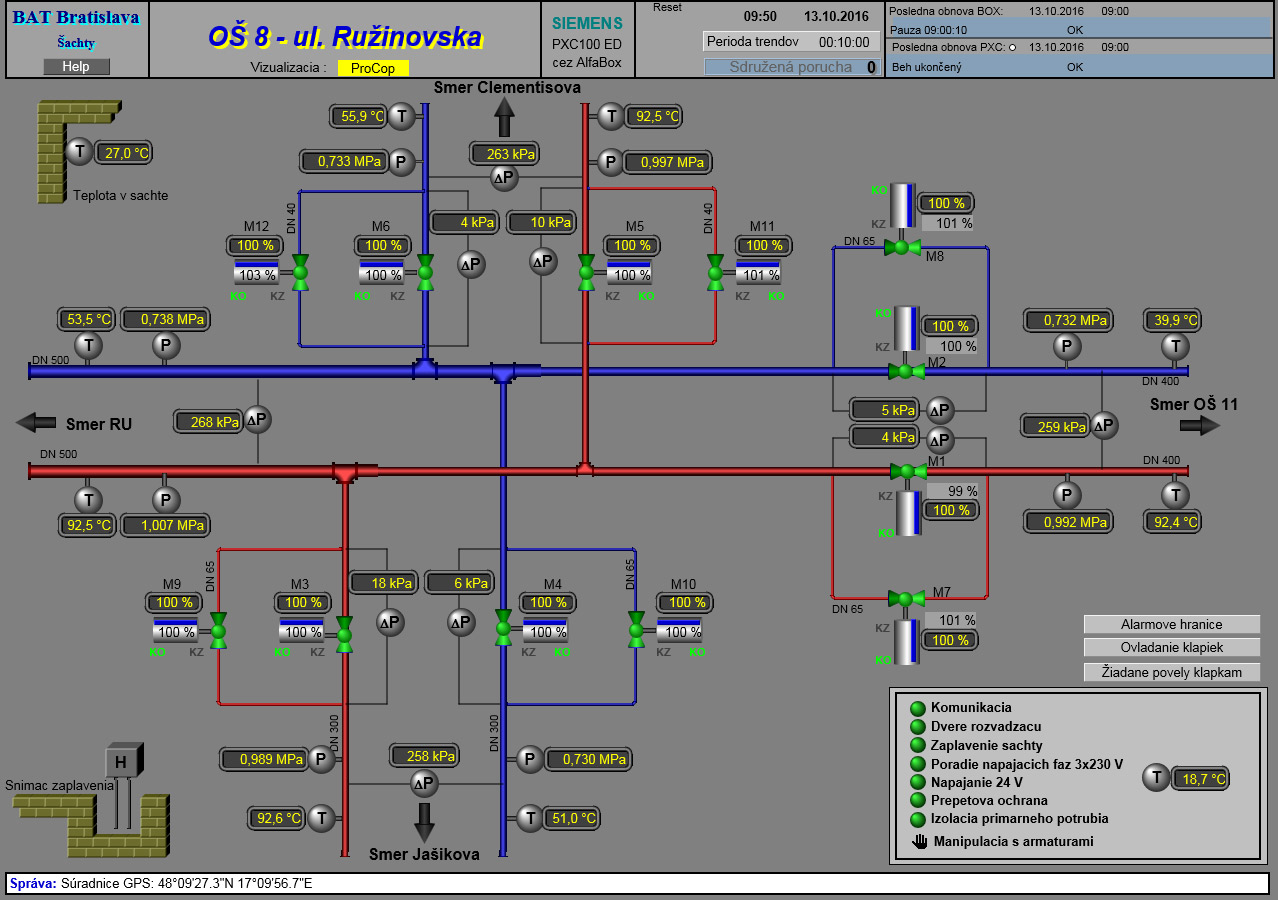Image resolution: width=1278 pixels, height=900 pixels.
Task: Select the M7 valve icon
Action: (906, 599)
